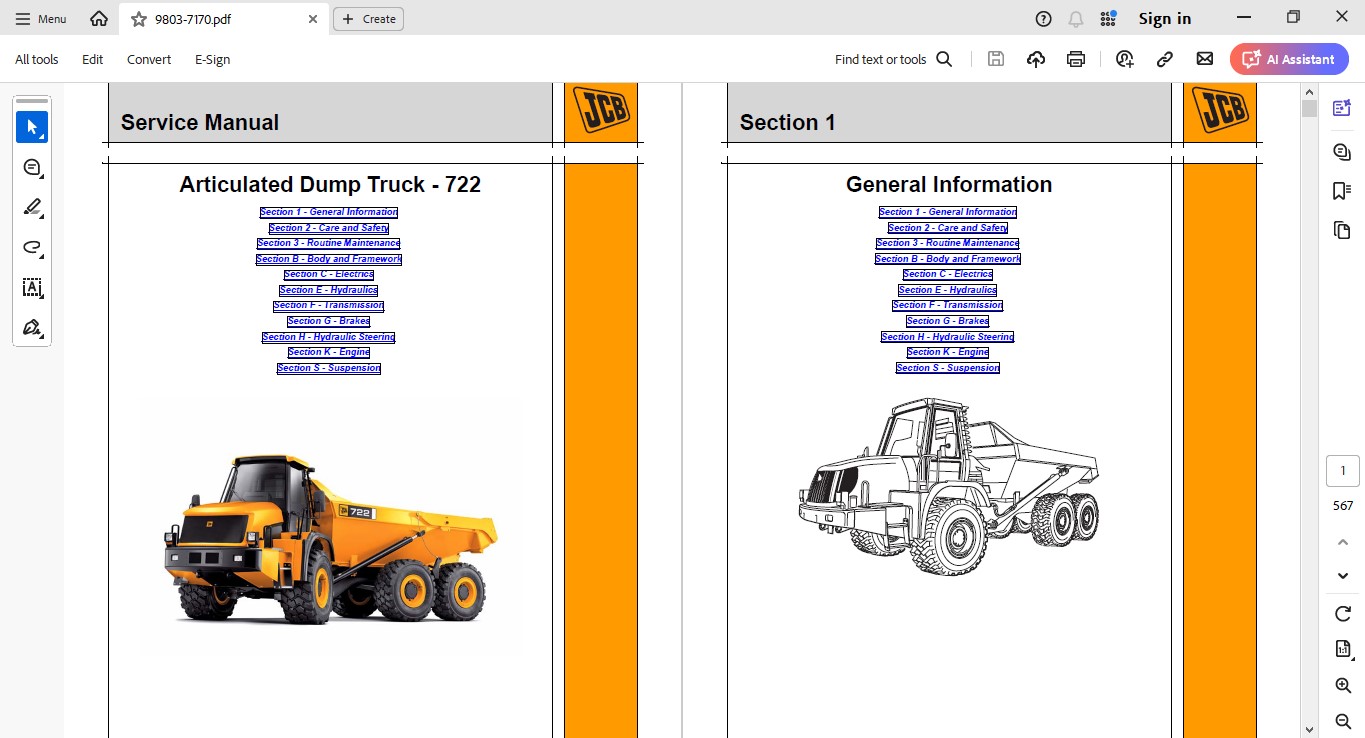This screenshot has width=1365, height=738.
Task: Open the Fill & Sign pen tool
Action: 31,327
